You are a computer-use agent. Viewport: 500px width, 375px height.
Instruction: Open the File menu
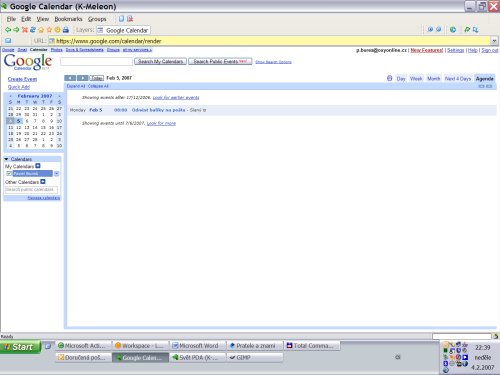click(11, 19)
